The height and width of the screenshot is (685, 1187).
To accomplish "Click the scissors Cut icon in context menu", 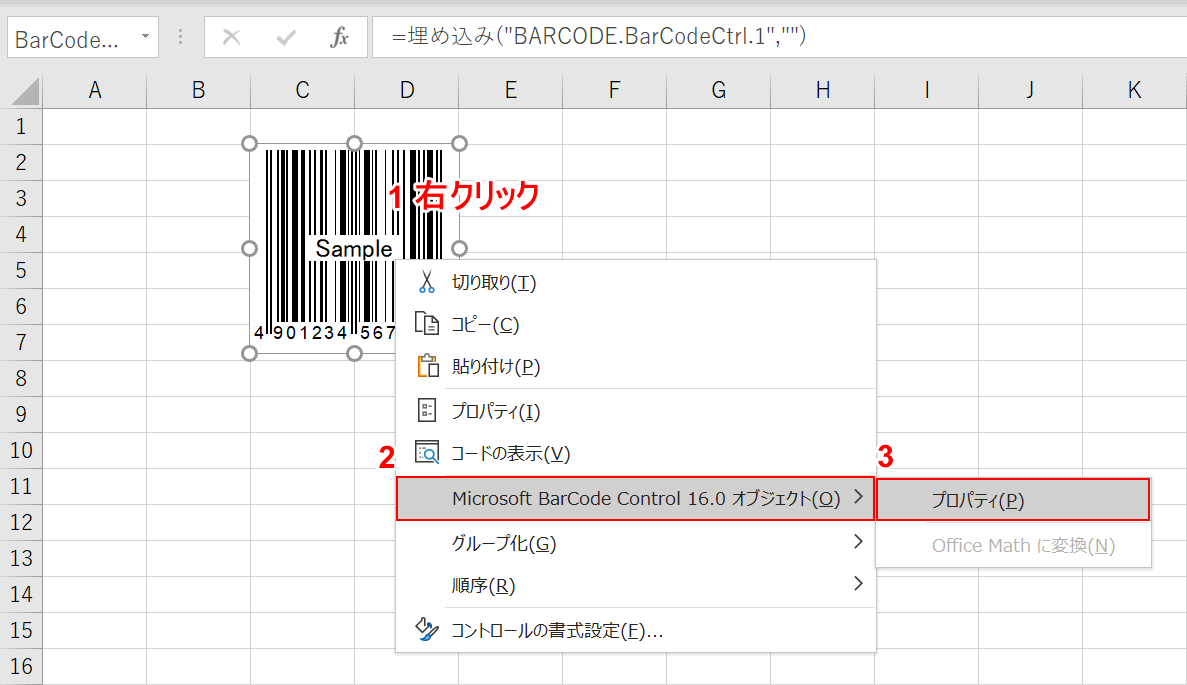I will pos(427,283).
